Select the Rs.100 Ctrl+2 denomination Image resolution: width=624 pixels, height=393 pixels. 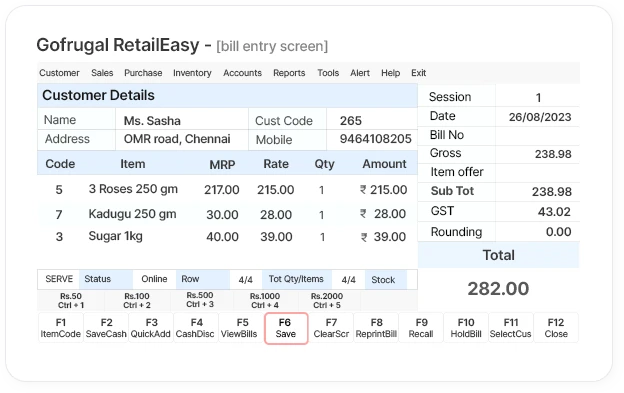[x=137, y=301]
